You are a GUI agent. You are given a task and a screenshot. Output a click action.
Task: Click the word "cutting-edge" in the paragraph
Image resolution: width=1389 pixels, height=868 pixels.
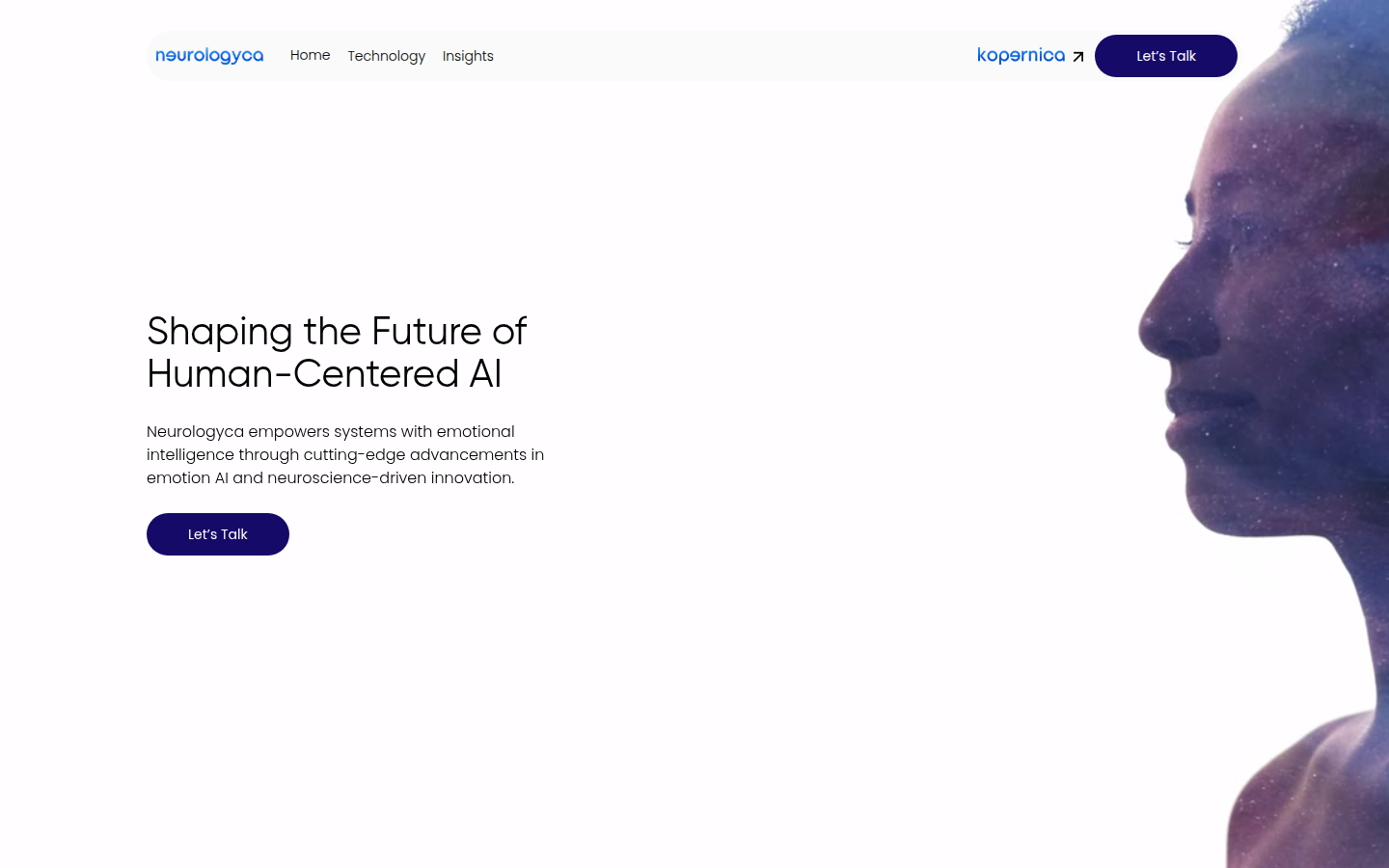pos(354,454)
